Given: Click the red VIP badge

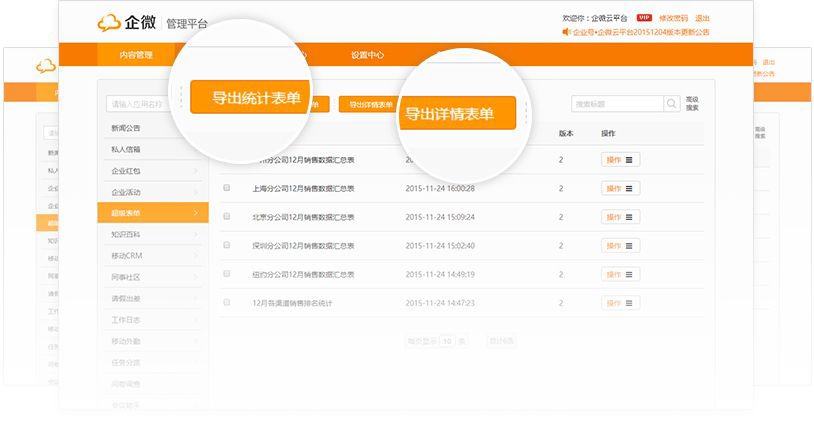Looking at the screenshot, I should pos(644,18).
